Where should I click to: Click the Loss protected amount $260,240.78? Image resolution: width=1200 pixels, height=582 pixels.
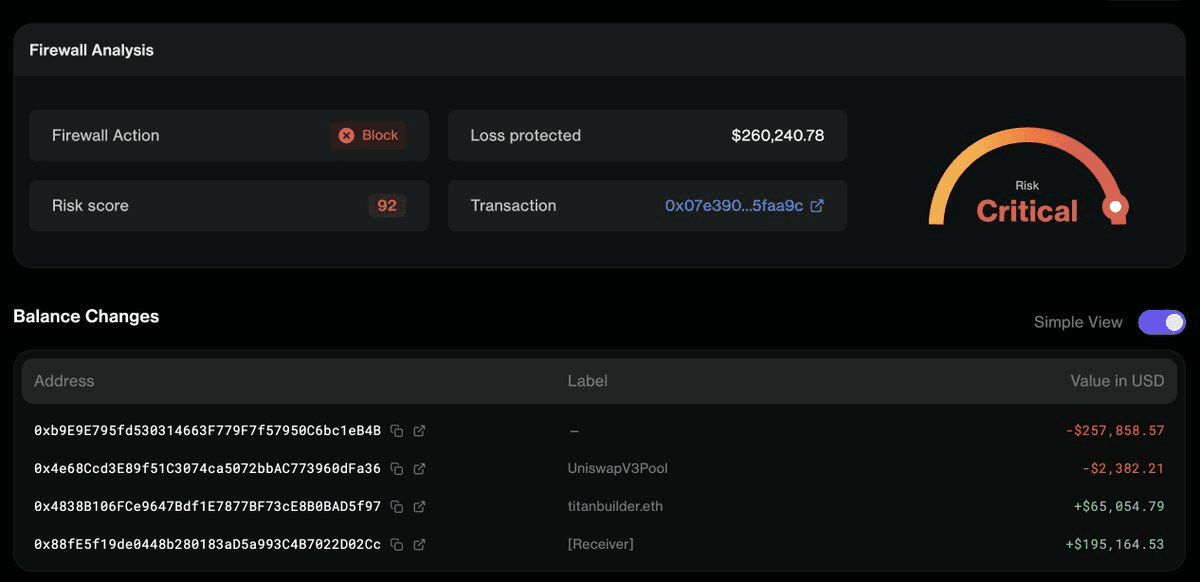click(x=777, y=136)
